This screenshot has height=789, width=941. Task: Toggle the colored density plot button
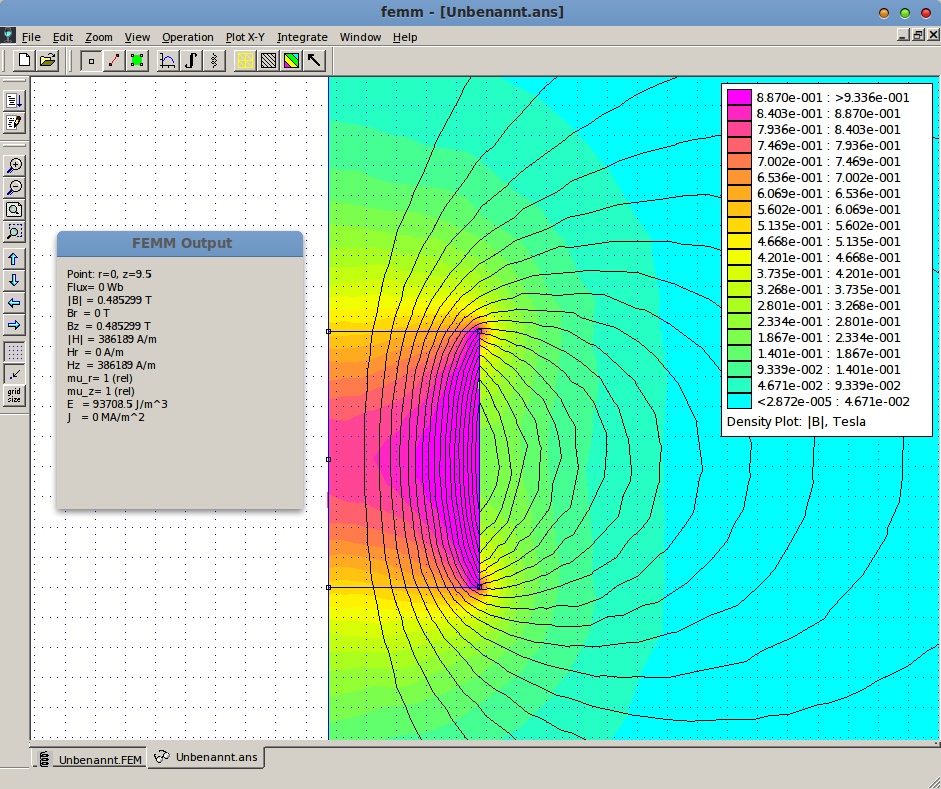[291, 61]
